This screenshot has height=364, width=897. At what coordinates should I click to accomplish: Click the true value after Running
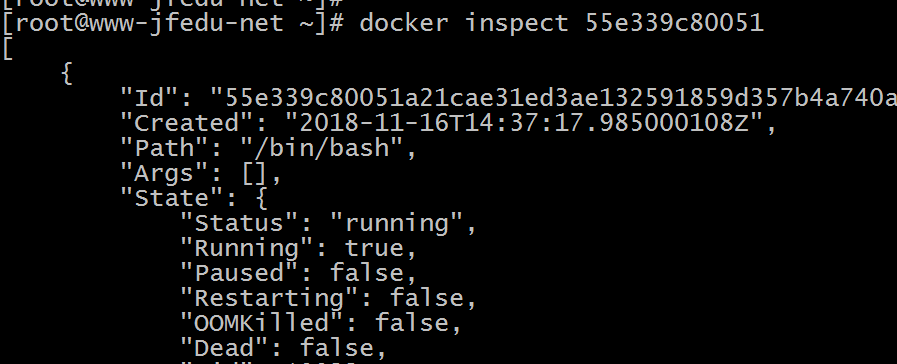tap(374, 248)
